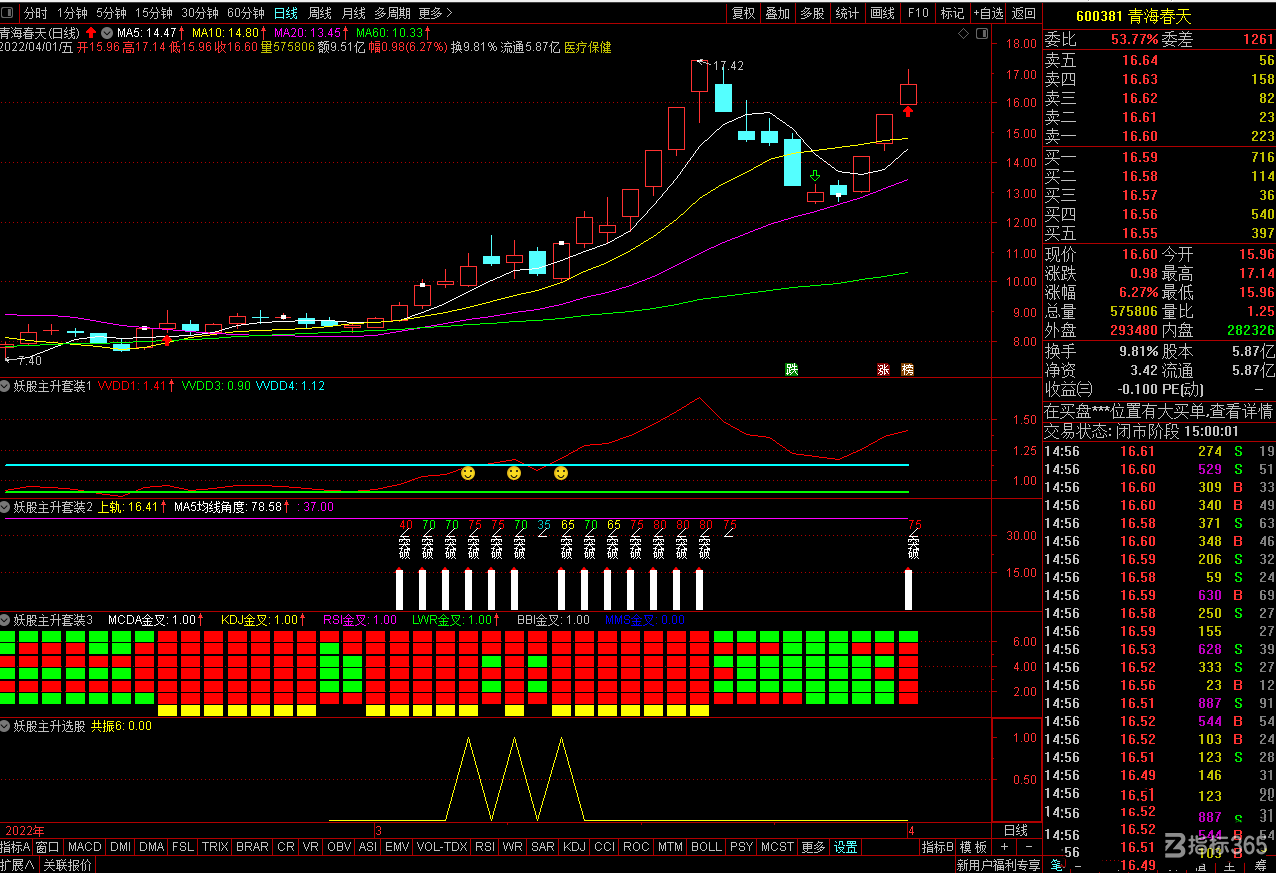Select the DMI indicator
The image size is (1276, 873).
[x=120, y=847]
